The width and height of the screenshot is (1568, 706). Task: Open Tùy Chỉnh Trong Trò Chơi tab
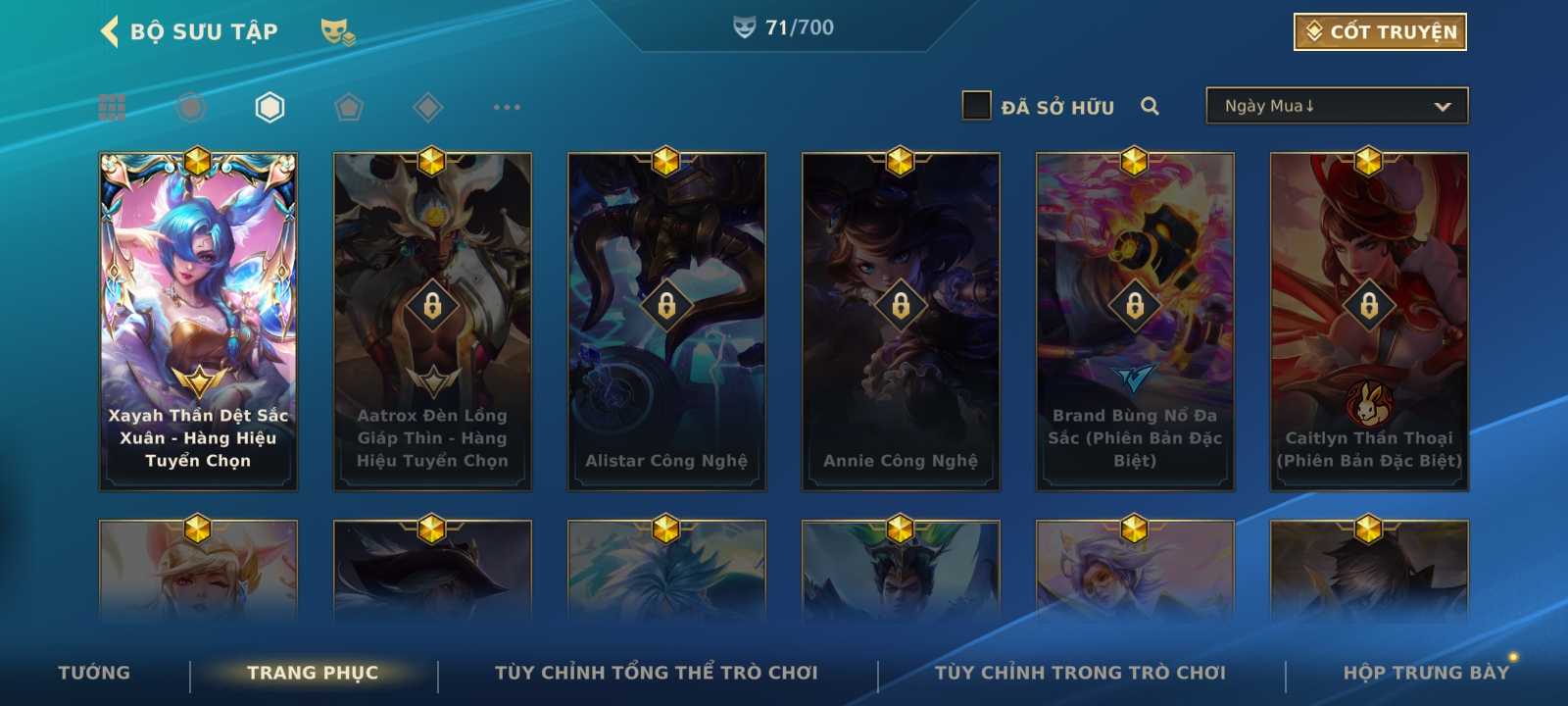click(1080, 673)
